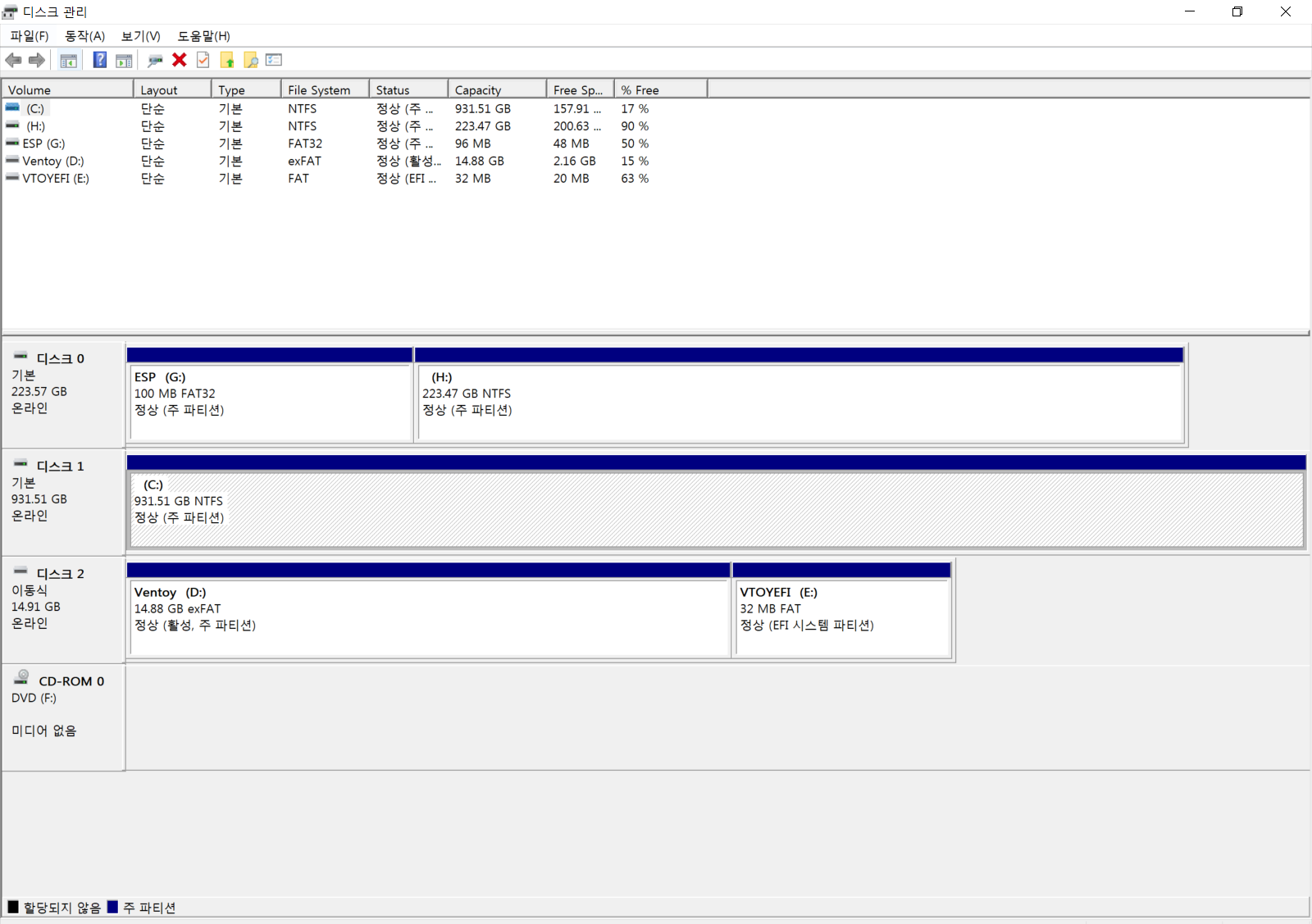
Task: Click the drive icon next to (H:) volume
Action: tap(12, 125)
